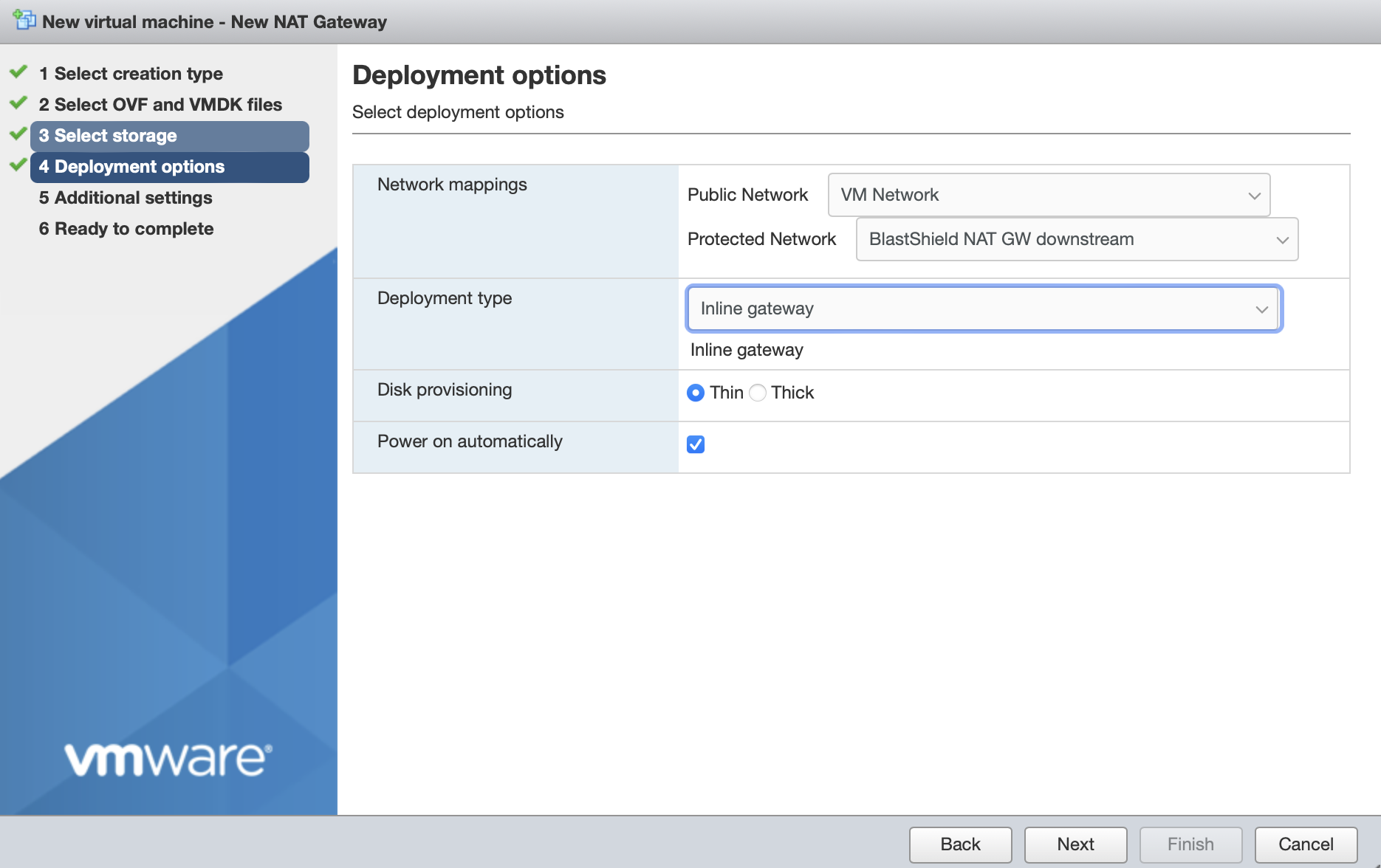Click the Next button
Viewport: 1381px width, 868px height.
[x=1075, y=844]
